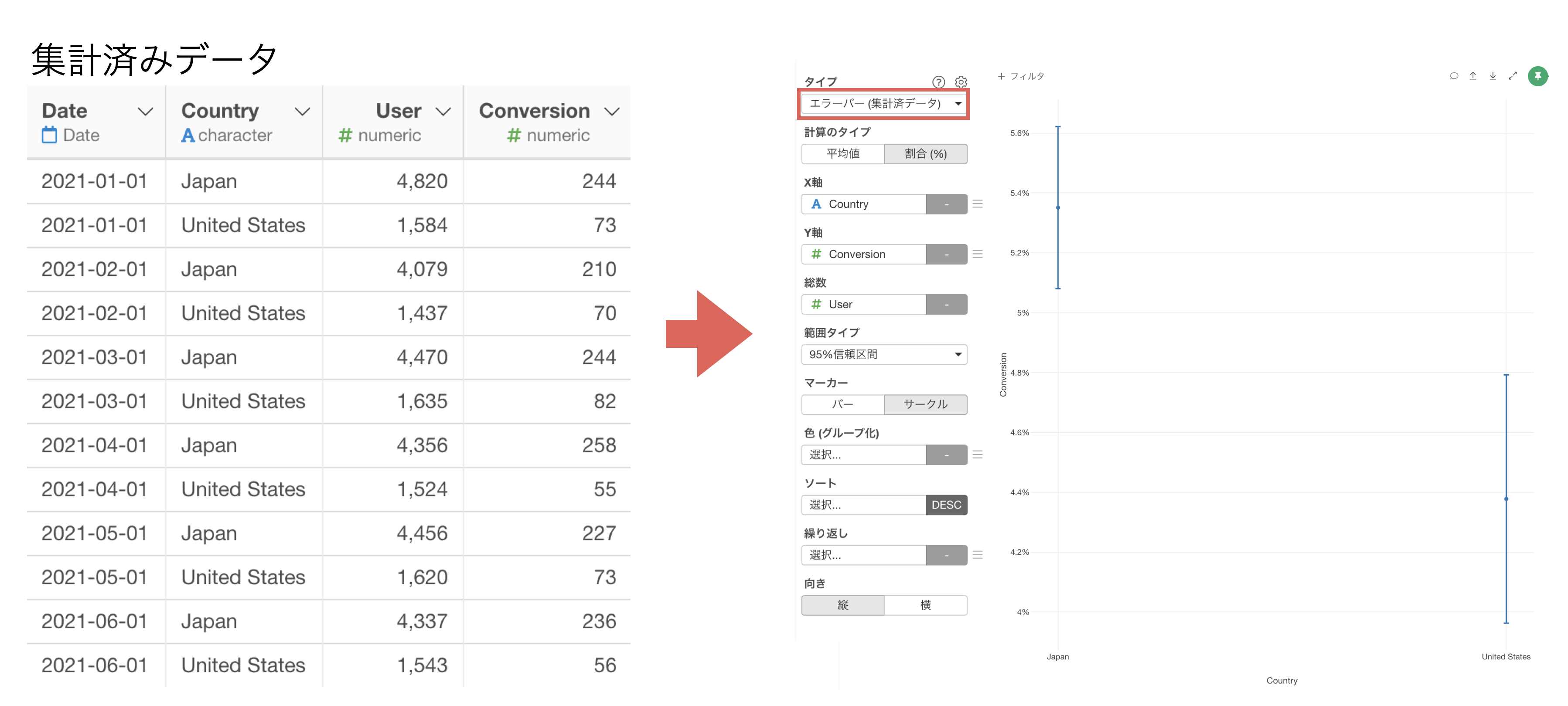This screenshot has height=706, width=1568.
Task: Open the 95%信頼区間 range type dropdown
Action: click(x=884, y=354)
